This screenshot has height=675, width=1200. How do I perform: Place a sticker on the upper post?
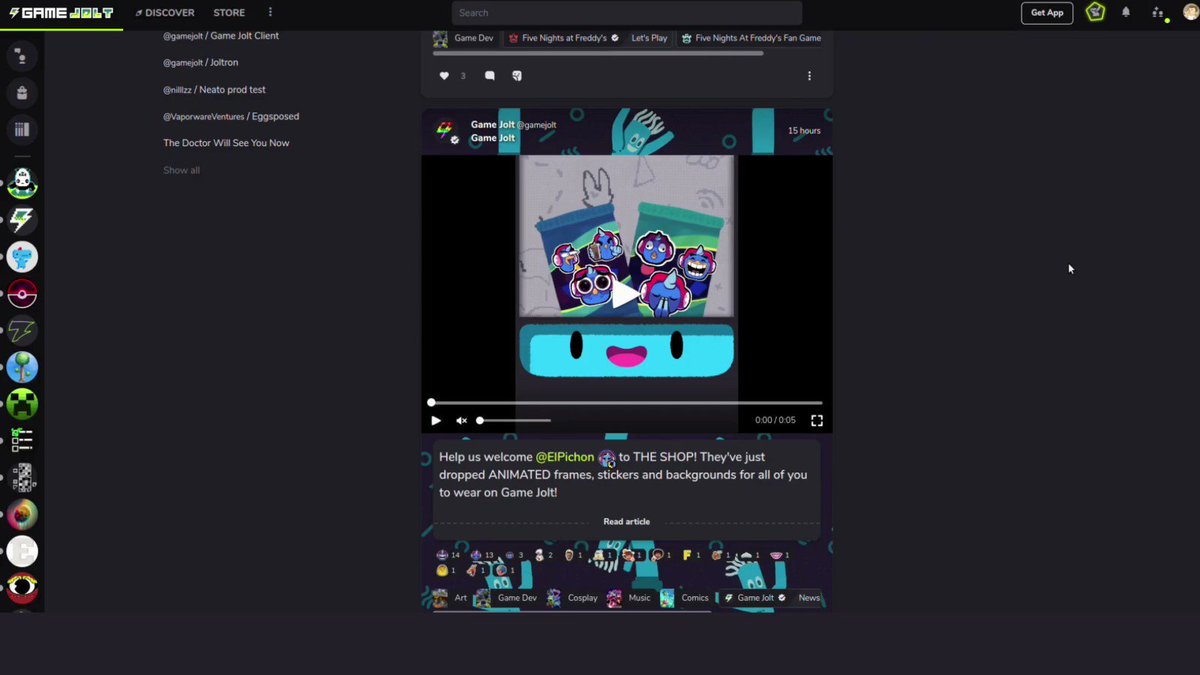click(x=517, y=76)
